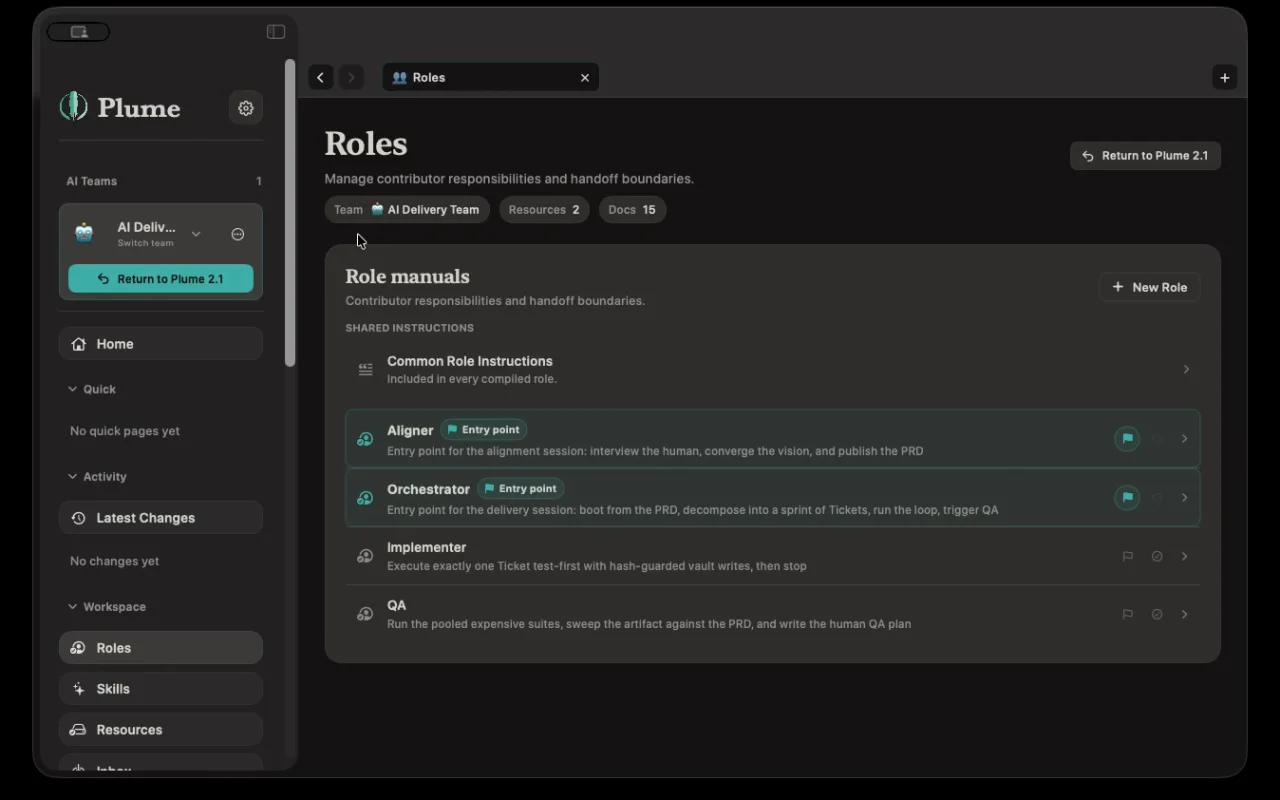Select the Roles tab
Screen dimensions: 1280x800
click(491, 77)
